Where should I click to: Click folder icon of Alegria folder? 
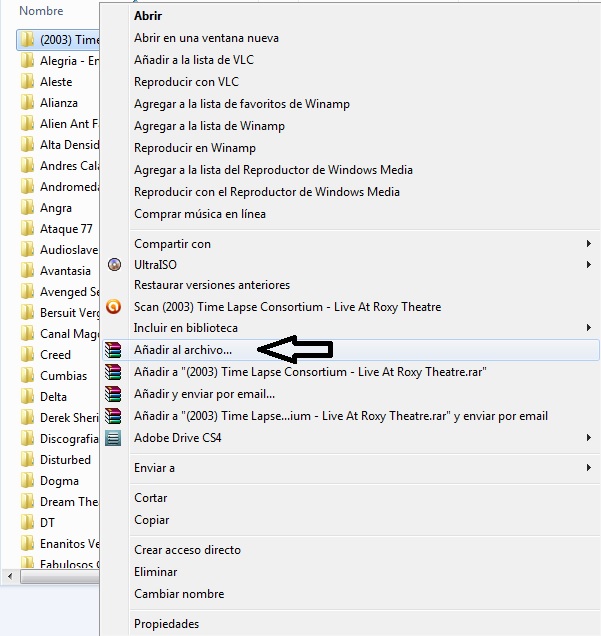click(x=27, y=61)
